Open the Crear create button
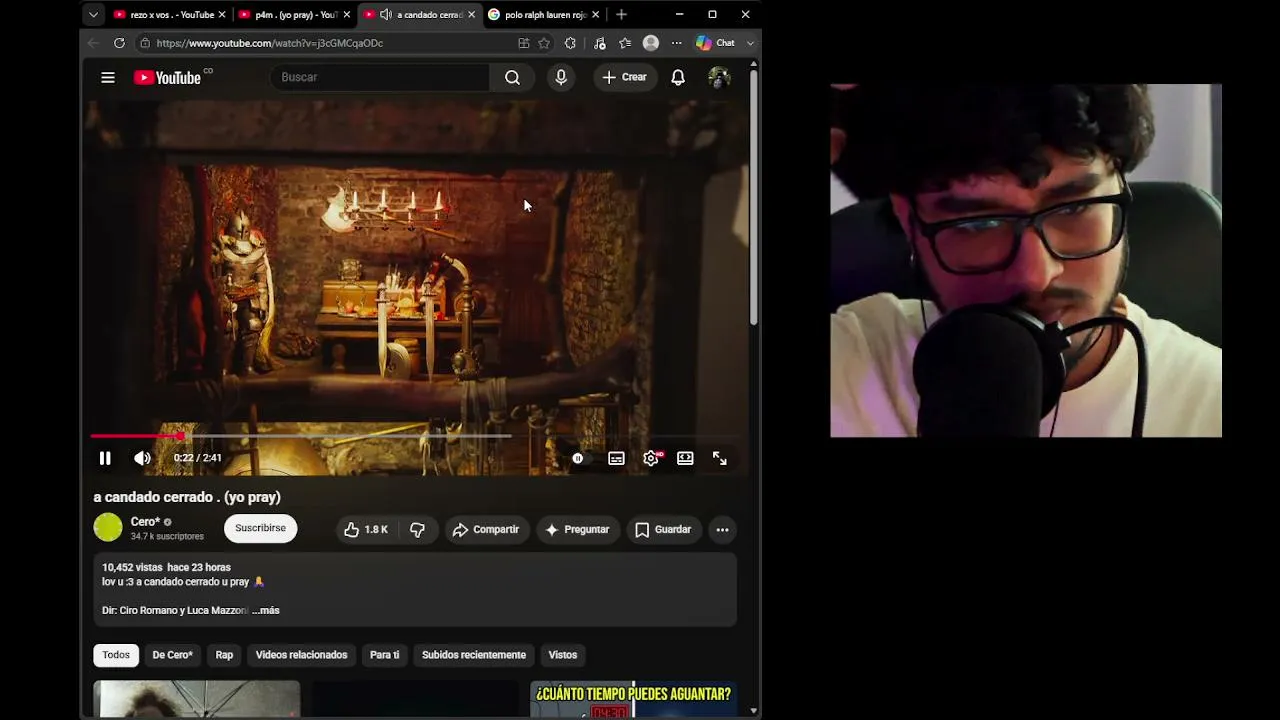The width and height of the screenshot is (1280, 720). click(x=624, y=77)
